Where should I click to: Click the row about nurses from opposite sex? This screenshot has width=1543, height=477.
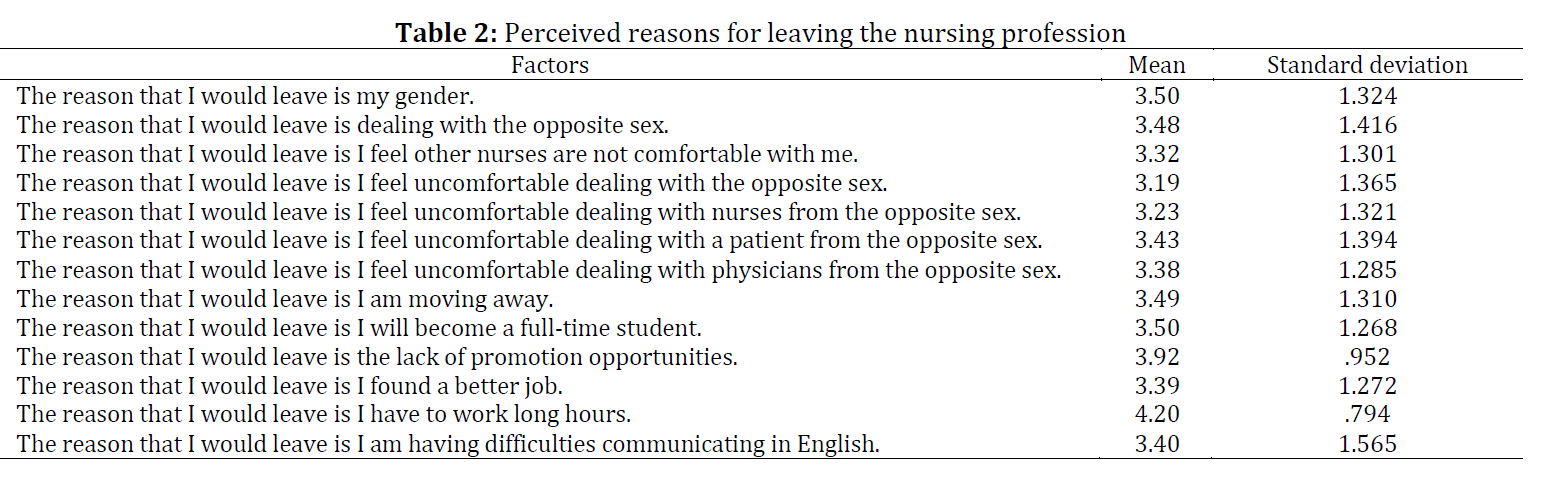(x=770, y=212)
